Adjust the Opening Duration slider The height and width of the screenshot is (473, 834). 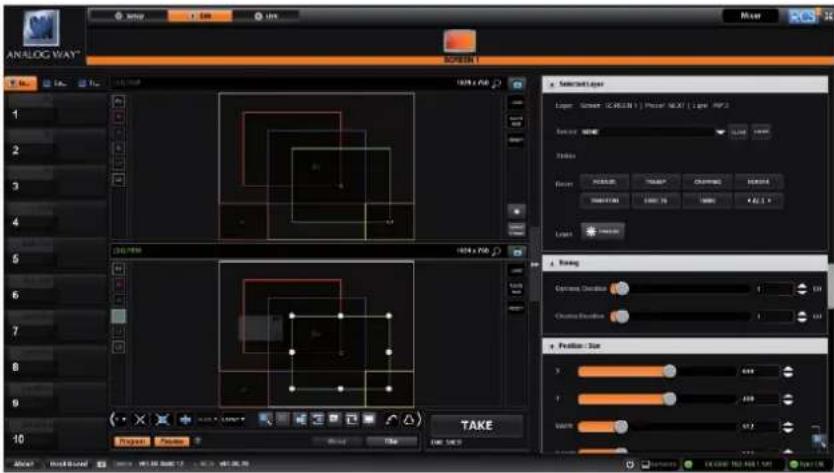pyautogui.click(x=681, y=288)
